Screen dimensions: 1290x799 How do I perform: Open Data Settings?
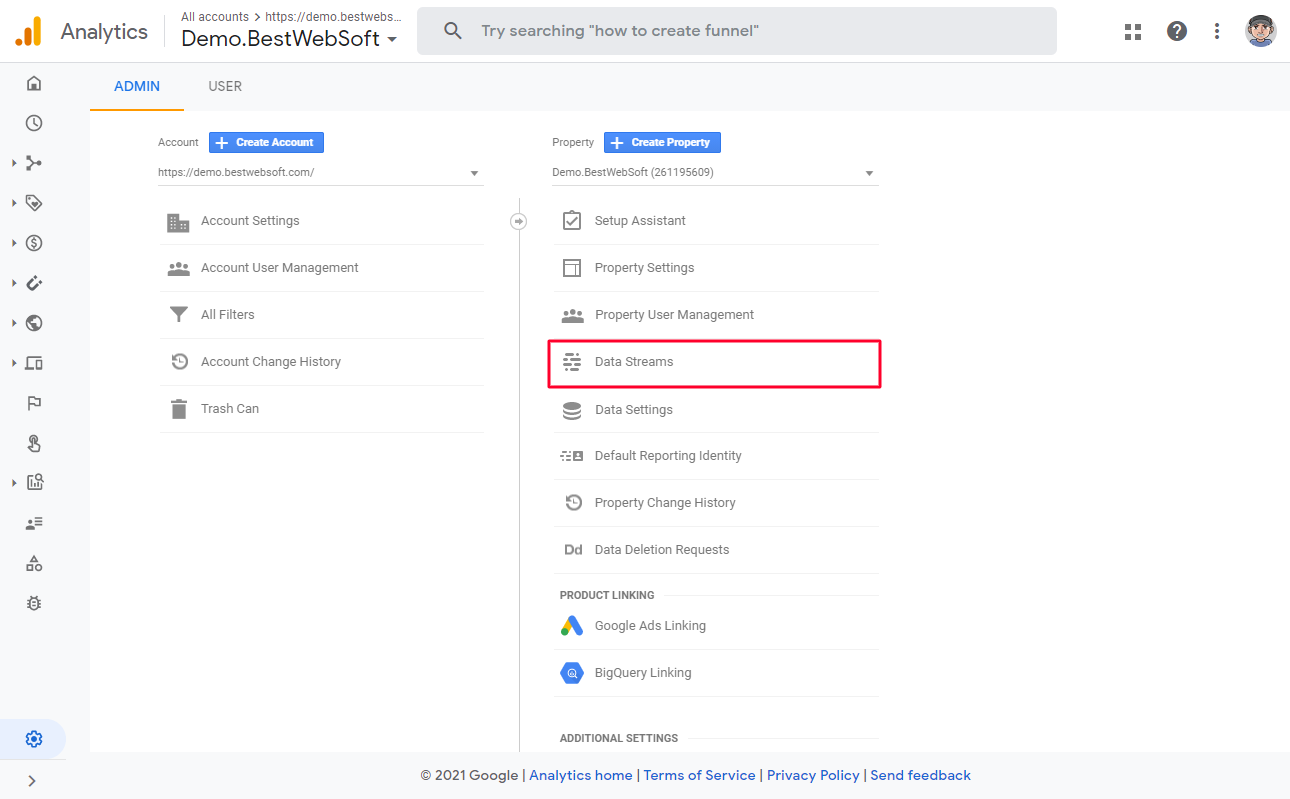click(716, 410)
